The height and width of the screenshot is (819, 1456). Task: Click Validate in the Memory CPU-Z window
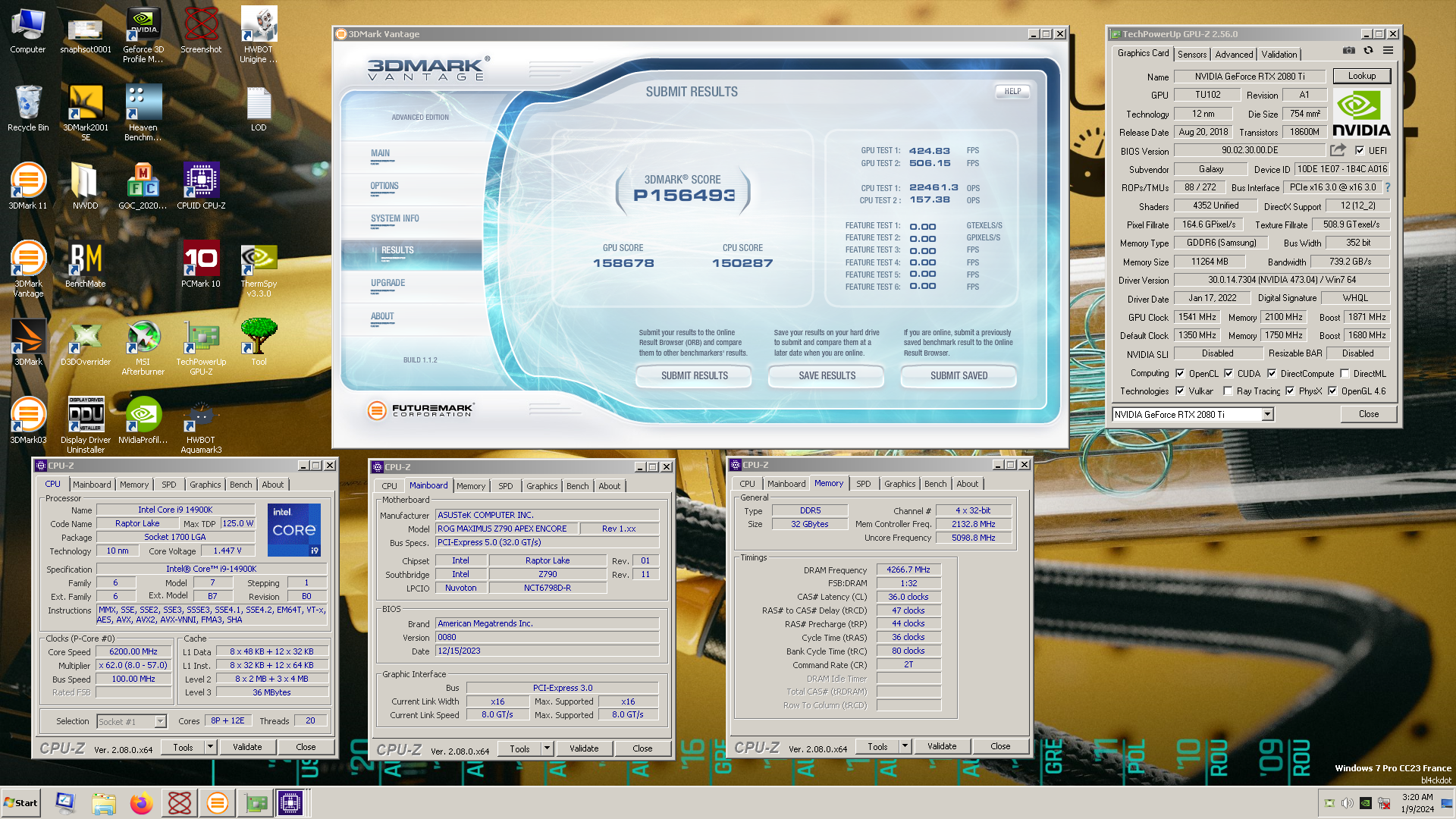942,746
